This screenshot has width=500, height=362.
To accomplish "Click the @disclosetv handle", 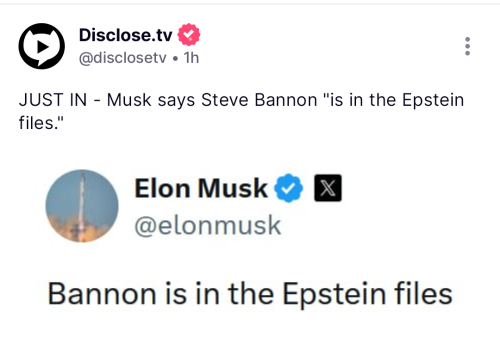I will click(122, 58).
